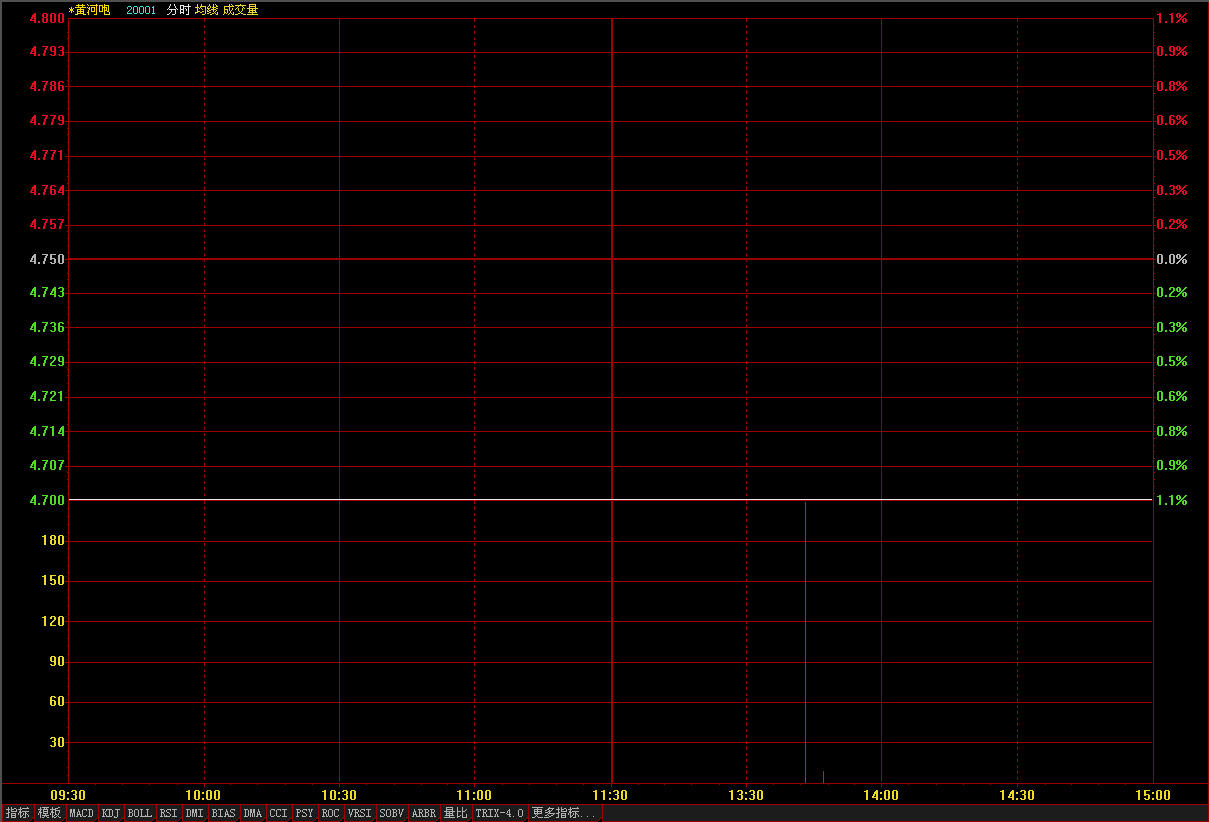
Task: Switch to the KDJ indicator tab
Action: click(x=111, y=813)
